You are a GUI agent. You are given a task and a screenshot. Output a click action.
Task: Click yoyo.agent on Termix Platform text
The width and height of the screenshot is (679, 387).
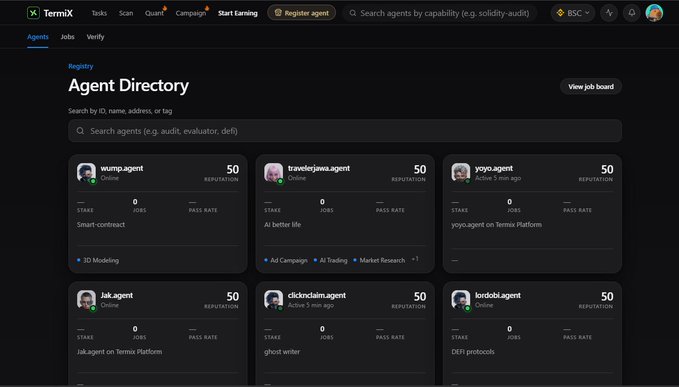[x=496, y=225]
